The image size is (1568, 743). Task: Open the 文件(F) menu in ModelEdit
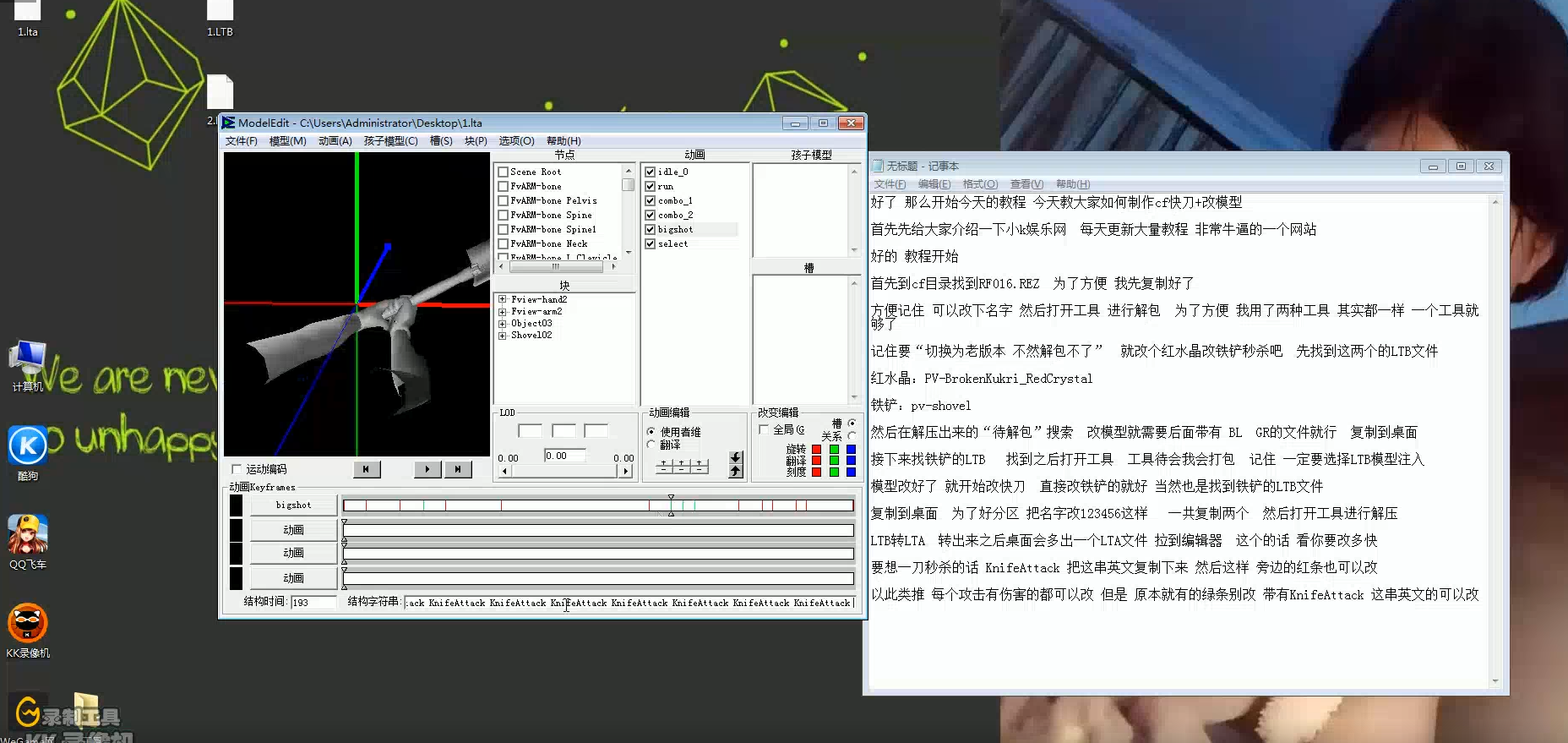pyautogui.click(x=241, y=141)
